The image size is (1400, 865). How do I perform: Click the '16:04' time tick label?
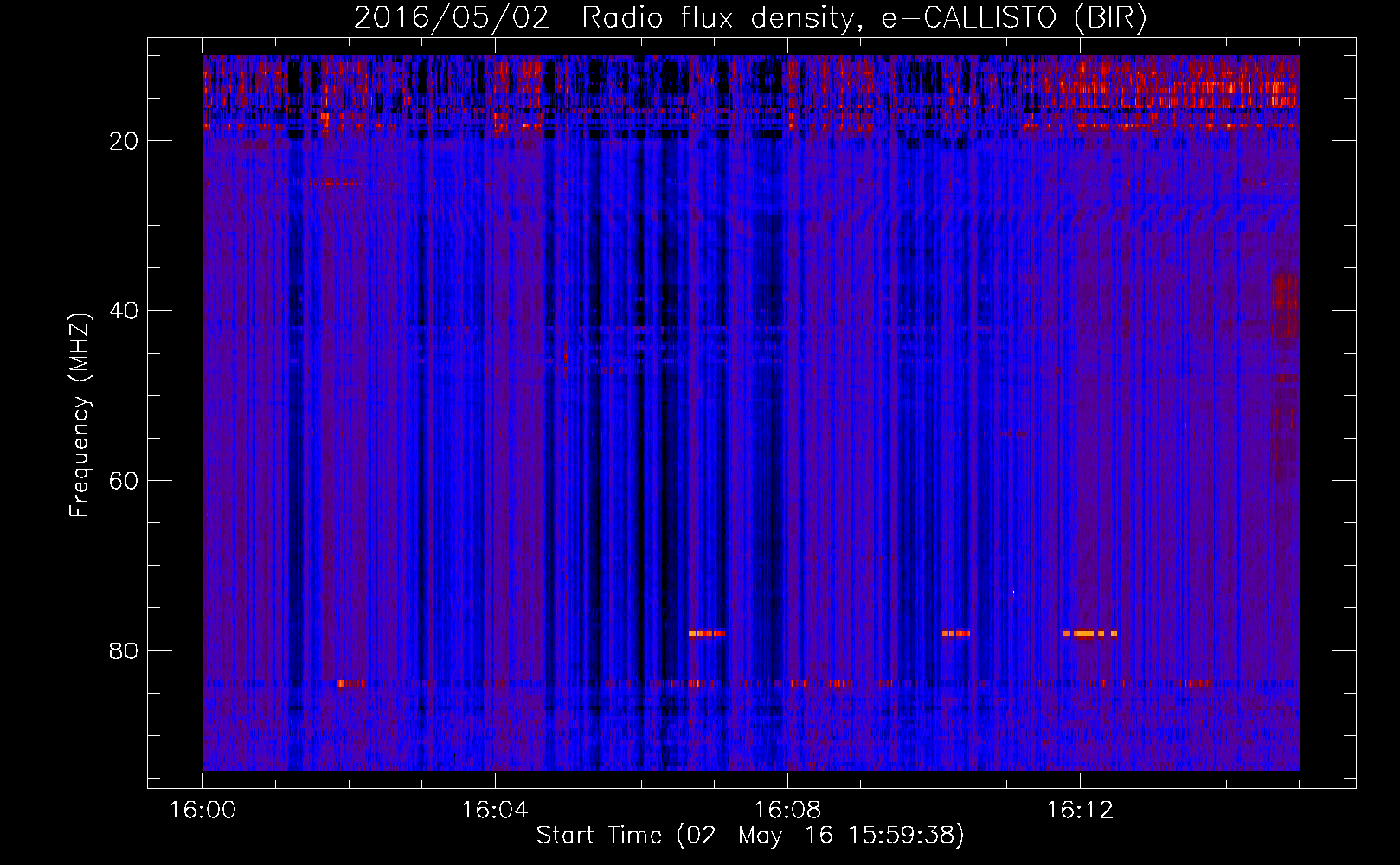tap(495, 811)
